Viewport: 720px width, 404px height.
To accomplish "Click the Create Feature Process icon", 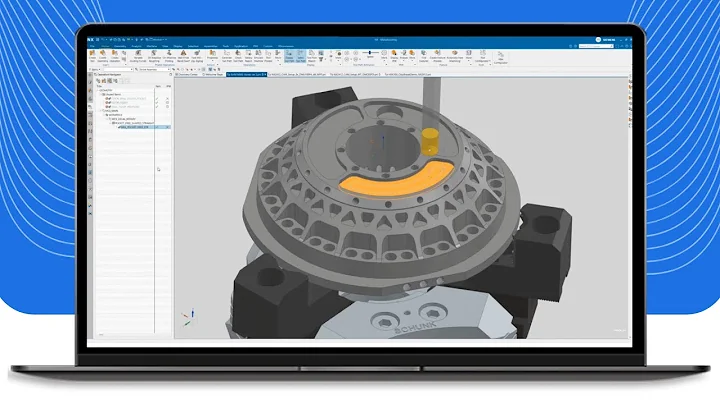I will (x=438, y=56).
